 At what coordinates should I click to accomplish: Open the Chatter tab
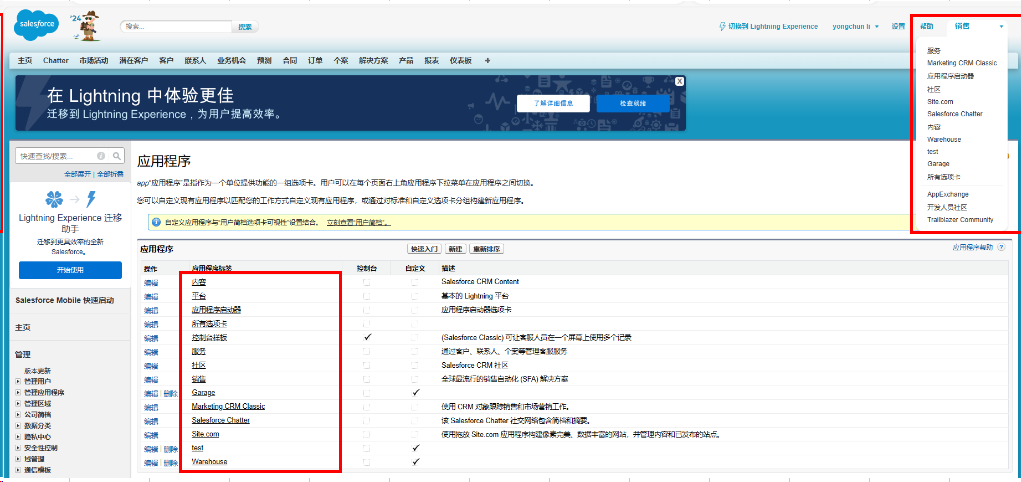pos(55,61)
